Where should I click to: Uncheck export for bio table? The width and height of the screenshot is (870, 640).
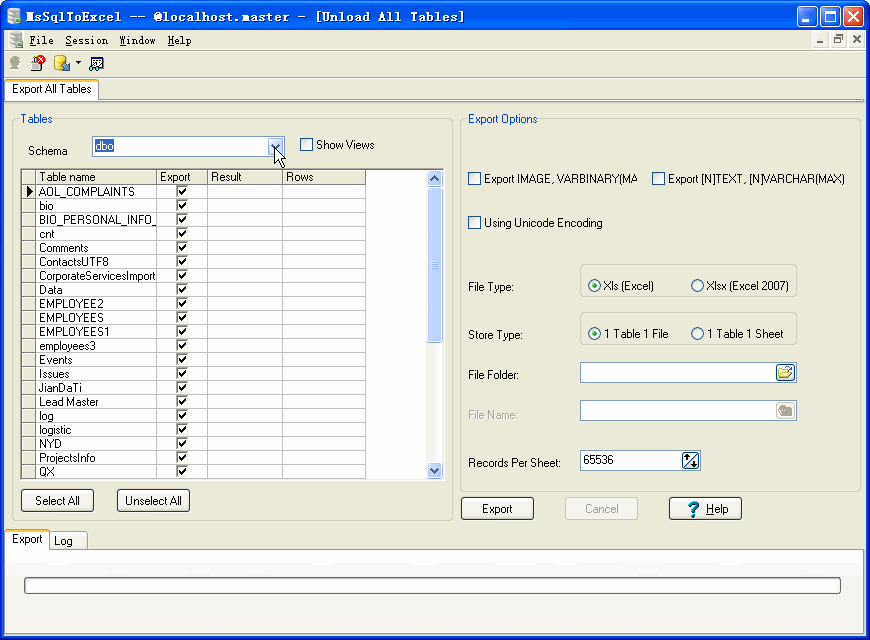click(181, 205)
